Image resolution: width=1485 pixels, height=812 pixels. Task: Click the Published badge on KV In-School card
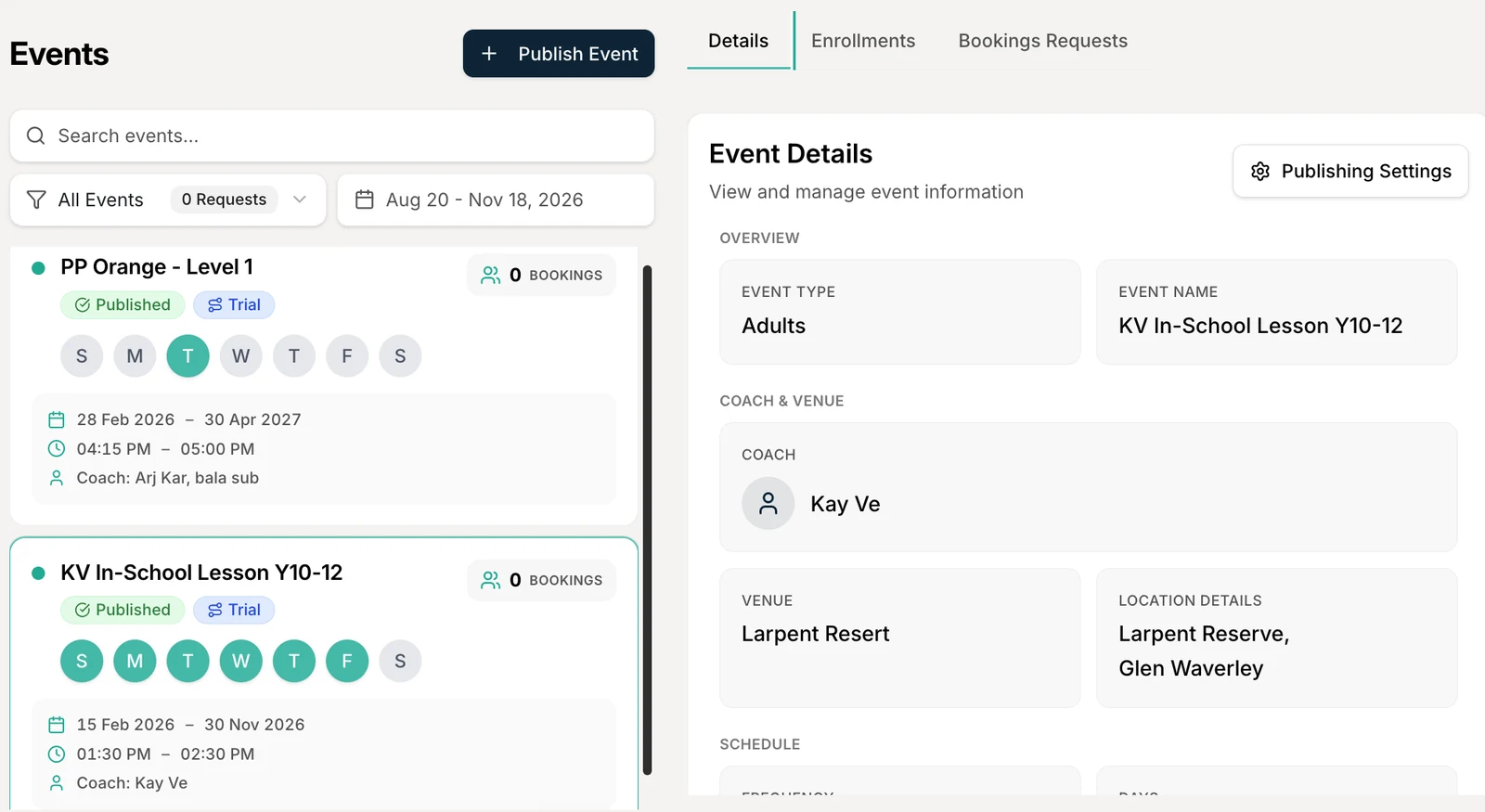tap(123, 611)
